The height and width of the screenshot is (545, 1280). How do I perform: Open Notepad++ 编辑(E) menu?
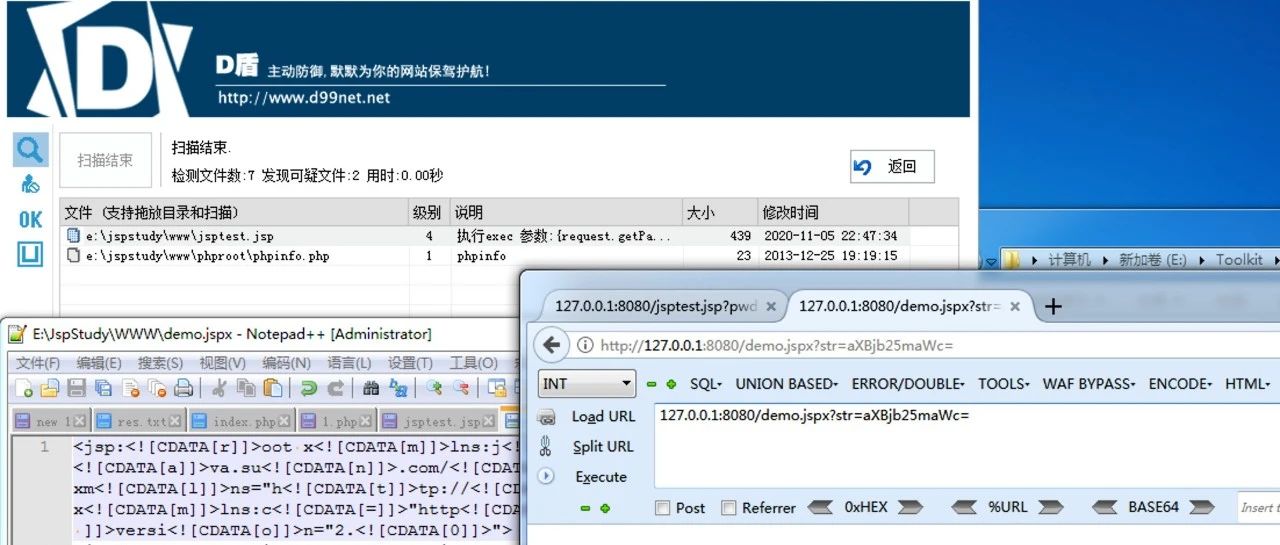click(x=99, y=362)
